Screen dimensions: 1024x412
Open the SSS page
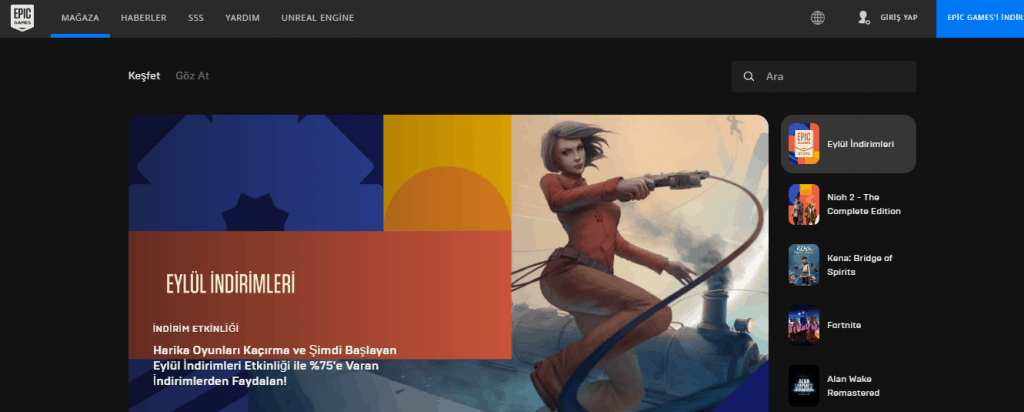196,18
